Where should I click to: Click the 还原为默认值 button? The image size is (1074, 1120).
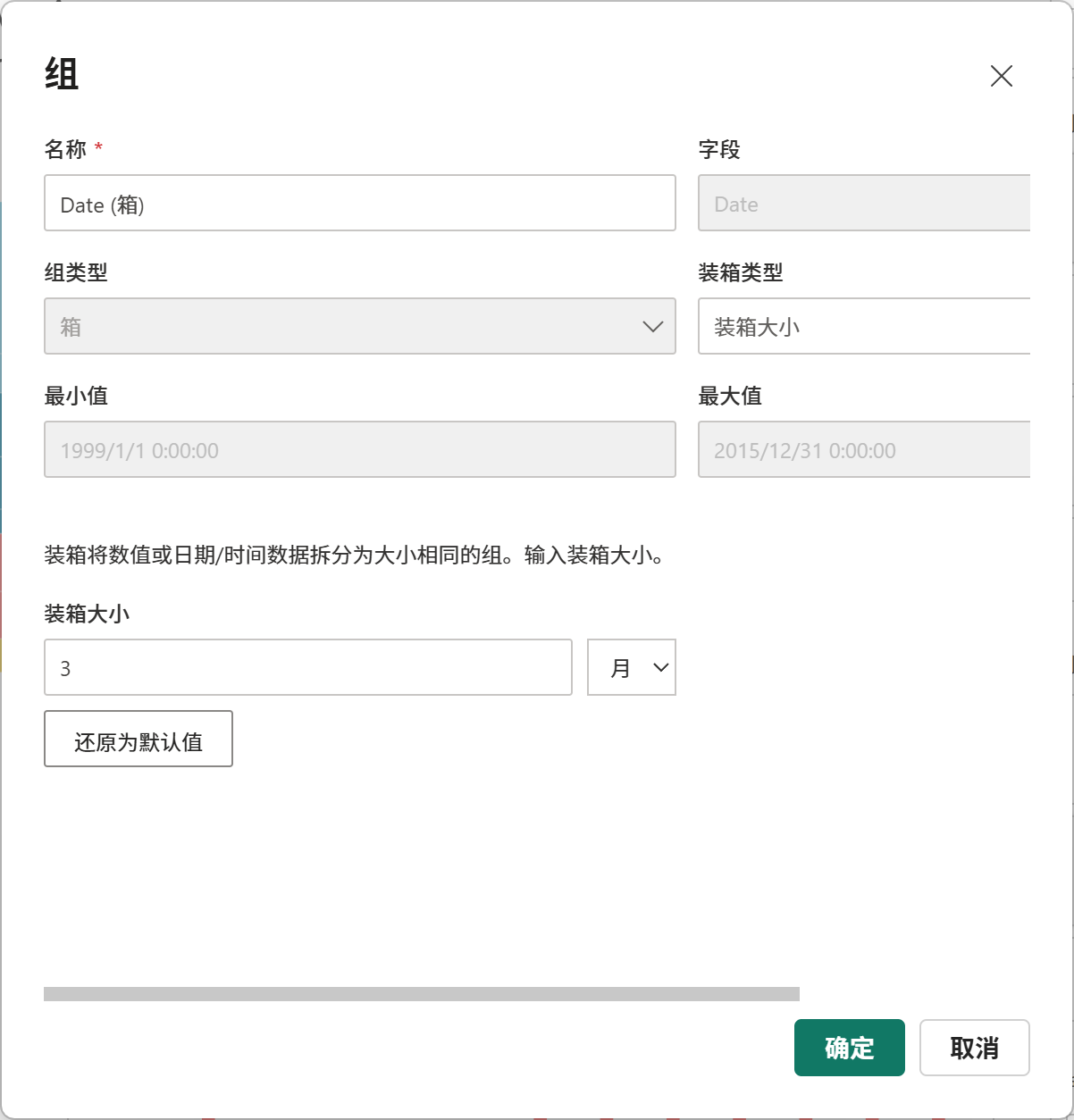(x=138, y=739)
